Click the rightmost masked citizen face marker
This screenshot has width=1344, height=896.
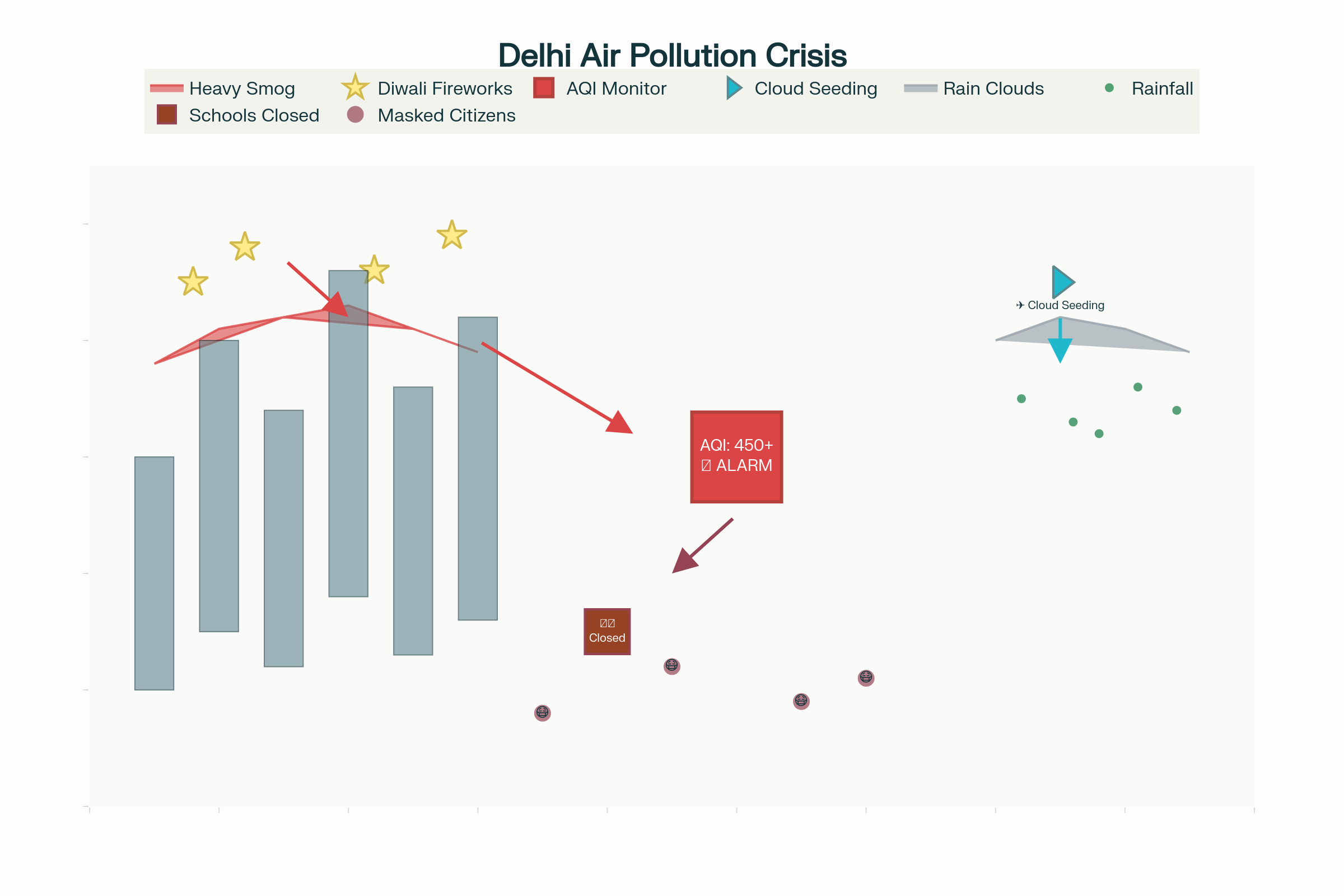866,678
